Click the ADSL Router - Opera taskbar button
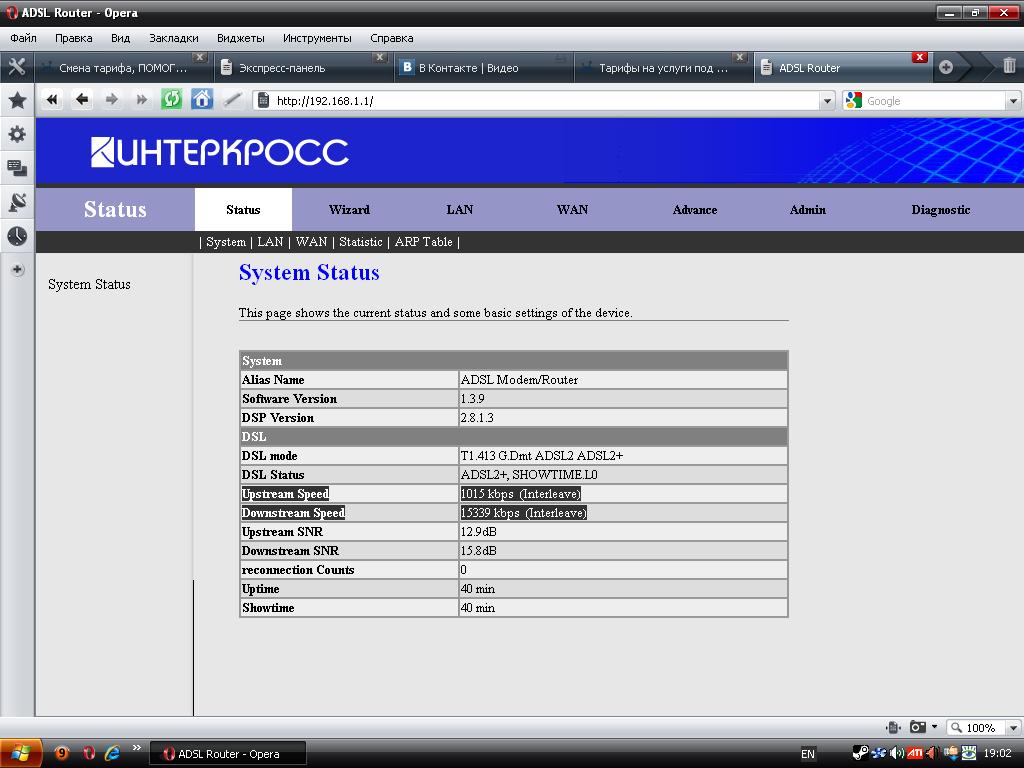This screenshot has width=1024, height=768. 228,754
